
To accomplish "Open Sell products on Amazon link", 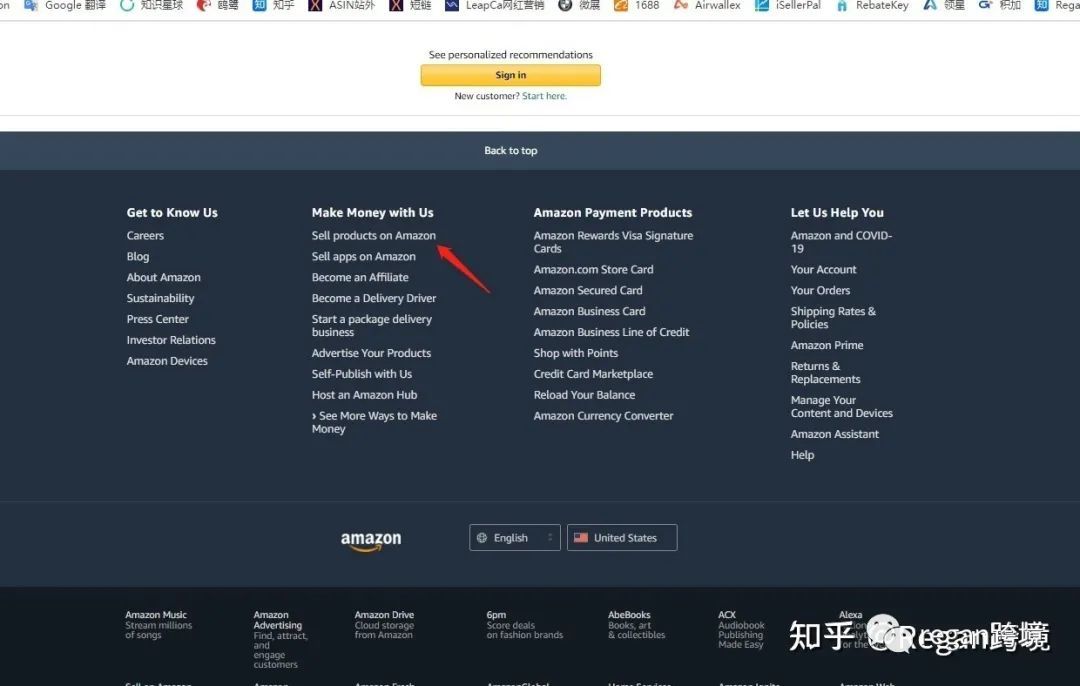I will (x=373, y=236).
